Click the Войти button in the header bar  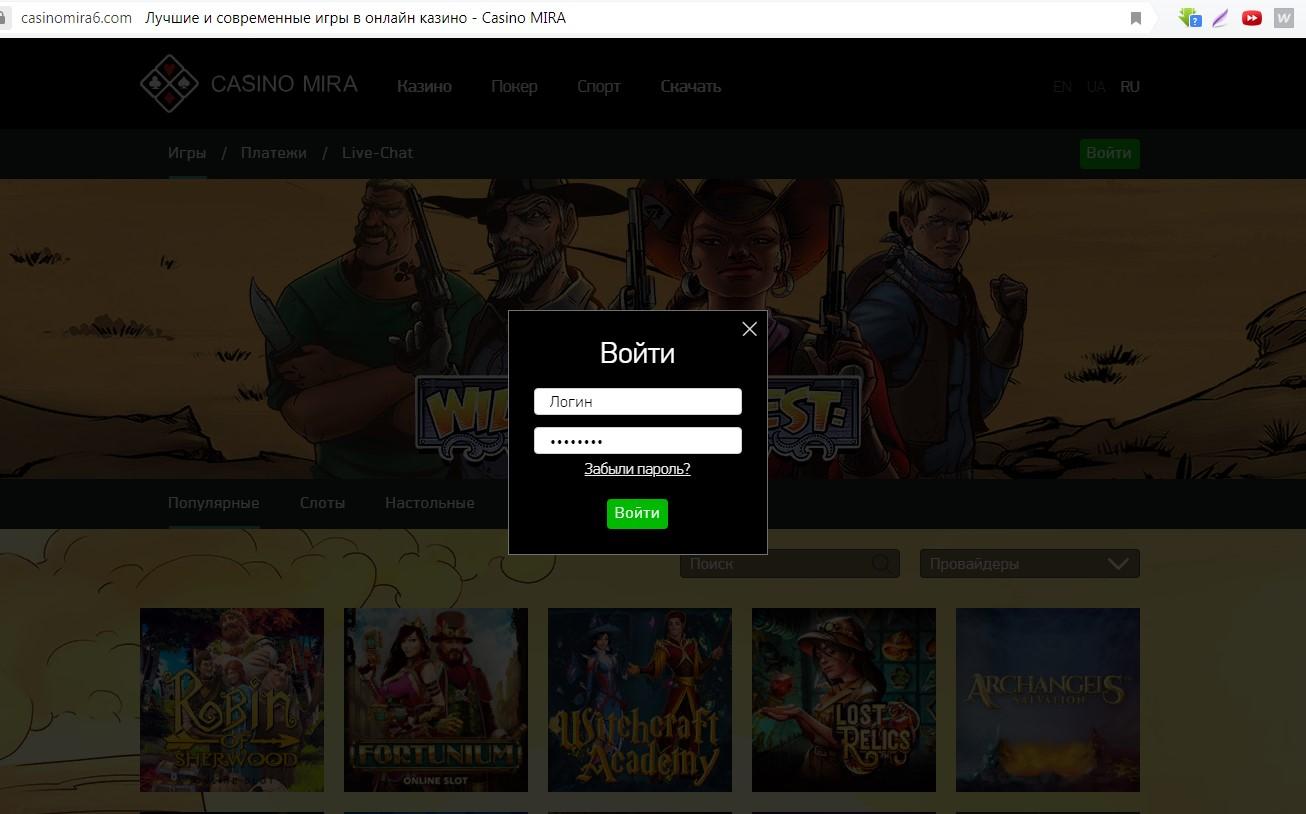(1109, 153)
